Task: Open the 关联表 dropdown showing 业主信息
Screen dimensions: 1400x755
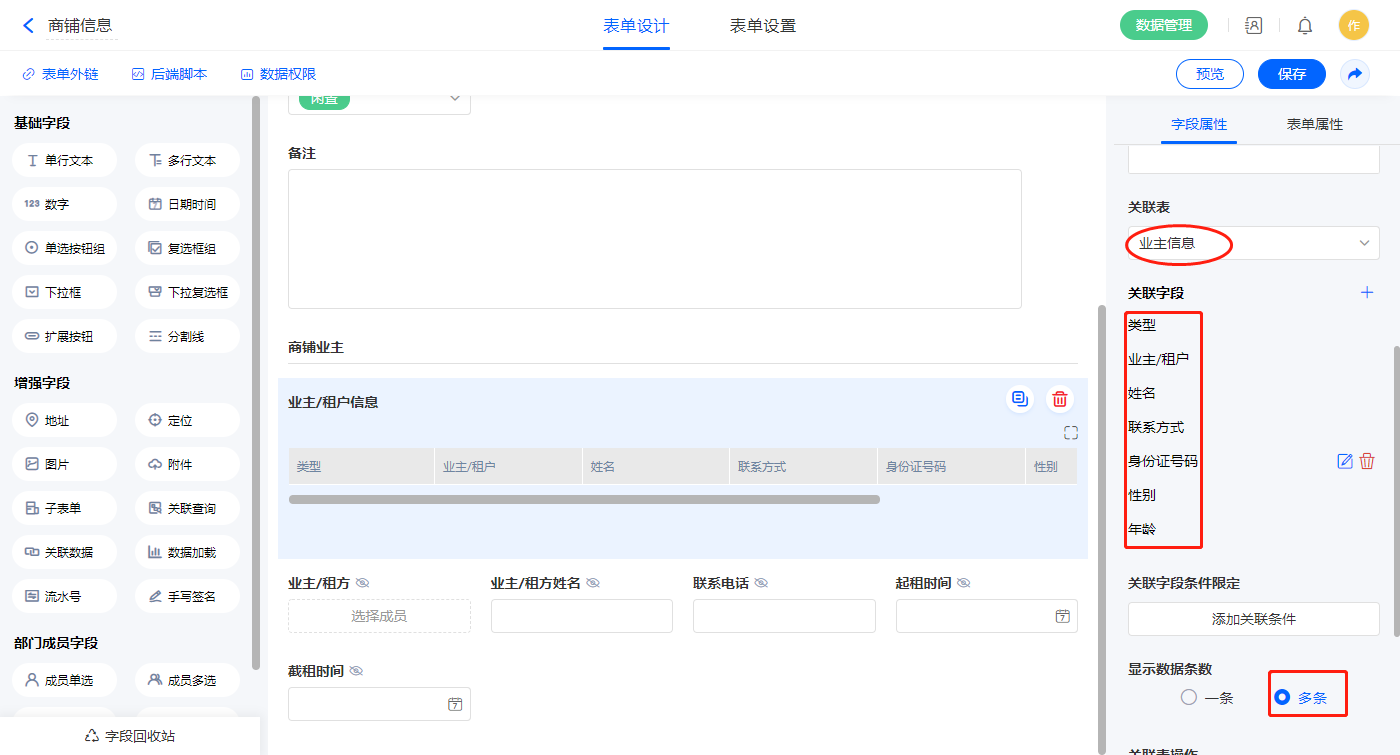Action: click(x=1253, y=243)
